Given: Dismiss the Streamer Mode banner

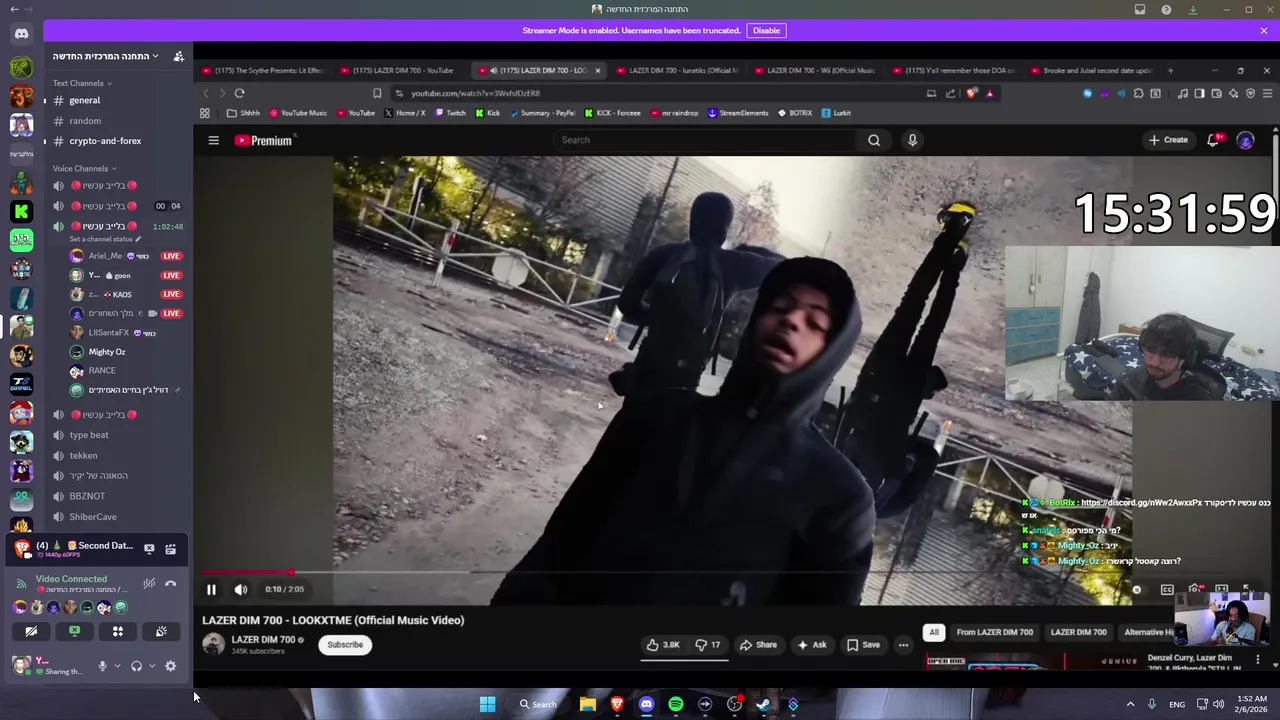Looking at the screenshot, I should click(x=1264, y=30).
